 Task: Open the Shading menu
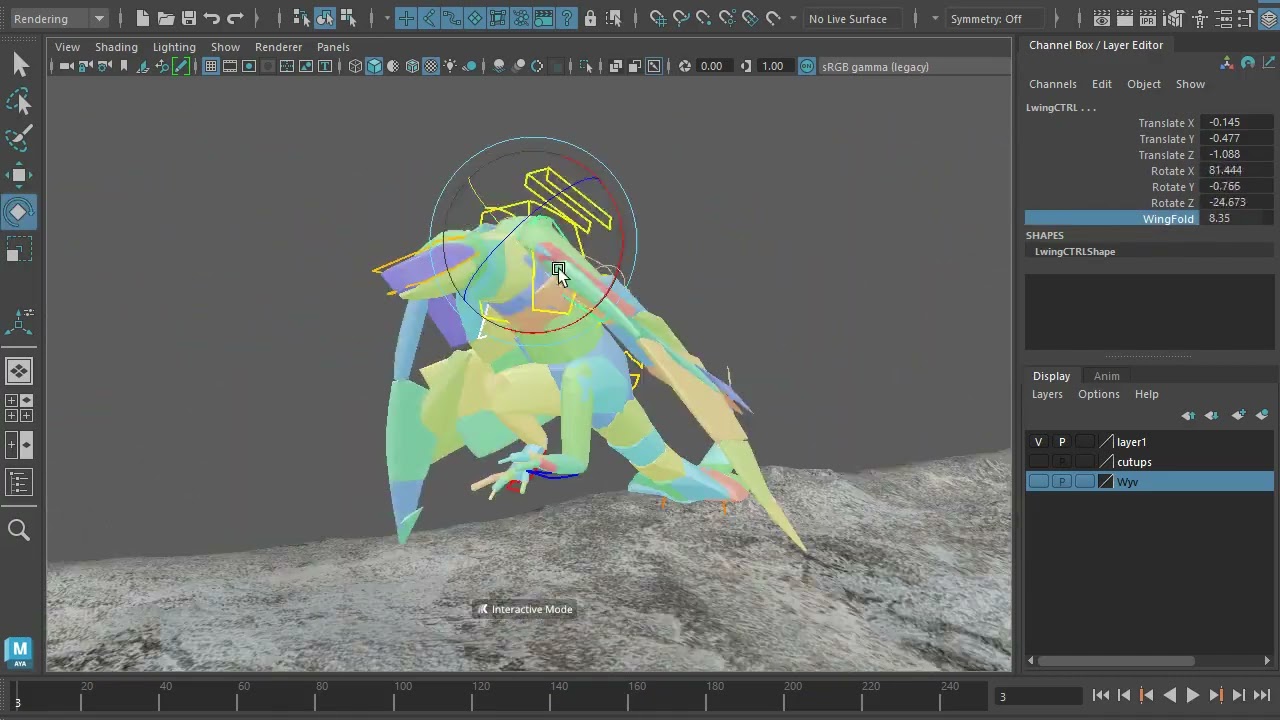[x=116, y=47]
